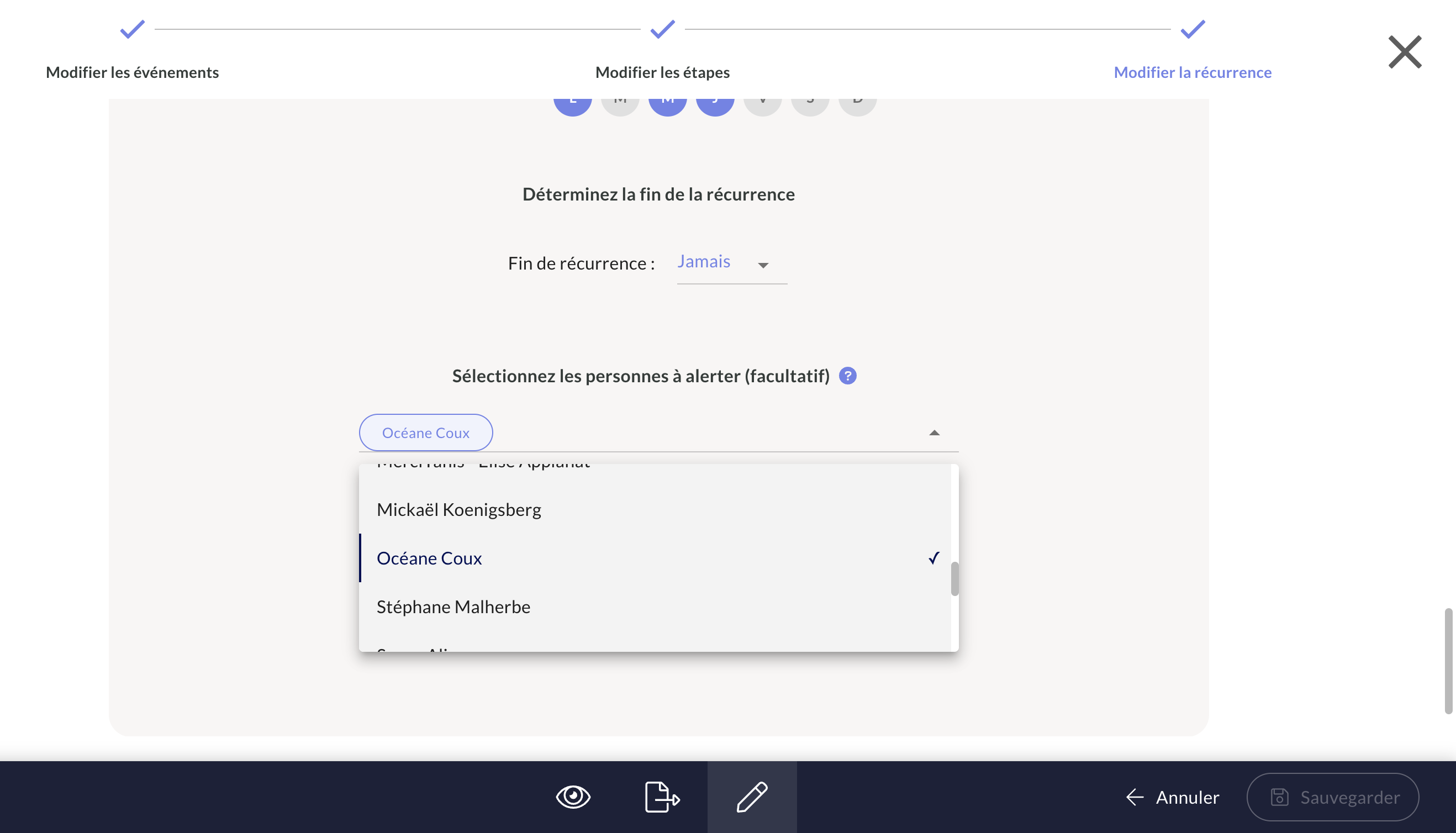Go to Modifier les événements step
The image size is (1456, 833).
point(132,72)
